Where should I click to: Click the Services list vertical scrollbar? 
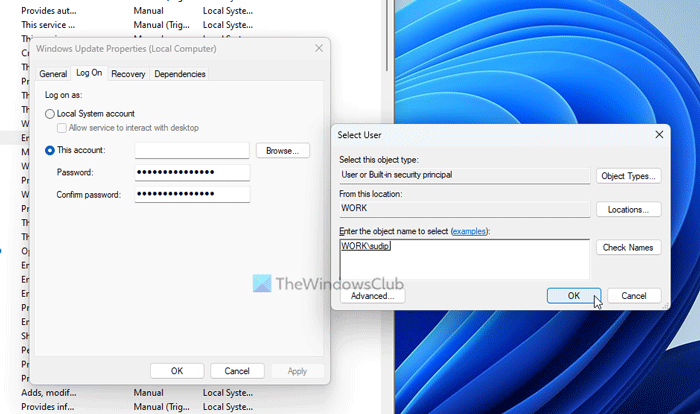click(x=387, y=36)
